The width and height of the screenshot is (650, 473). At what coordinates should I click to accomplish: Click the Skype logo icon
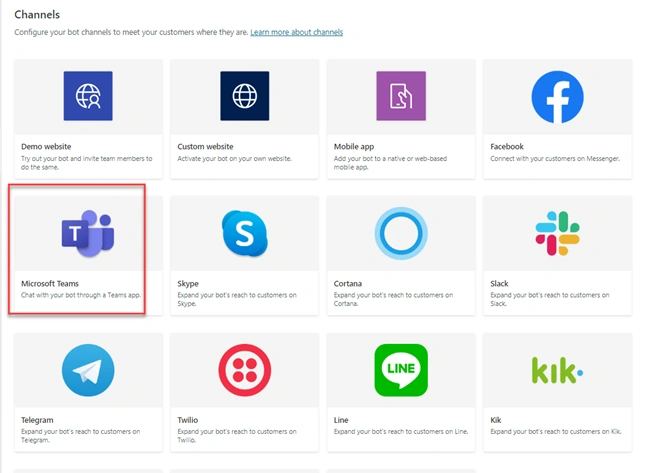(x=245, y=233)
